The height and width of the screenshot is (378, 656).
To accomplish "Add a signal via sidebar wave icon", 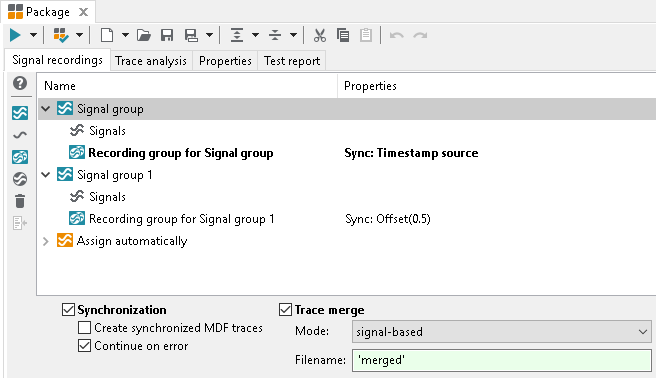I will (x=20, y=135).
